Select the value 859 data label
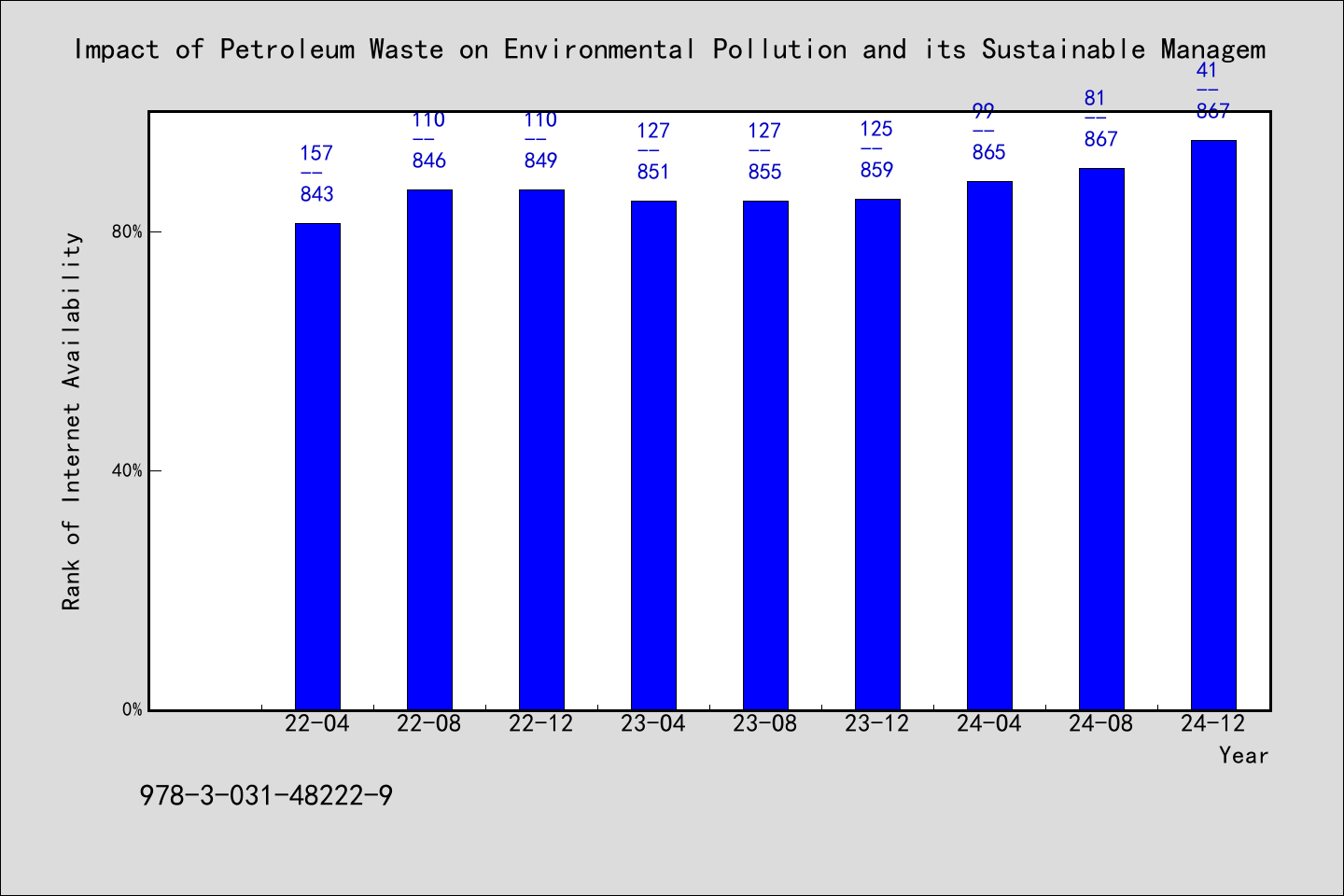1344x896 pixels. [x=876, y=170]
